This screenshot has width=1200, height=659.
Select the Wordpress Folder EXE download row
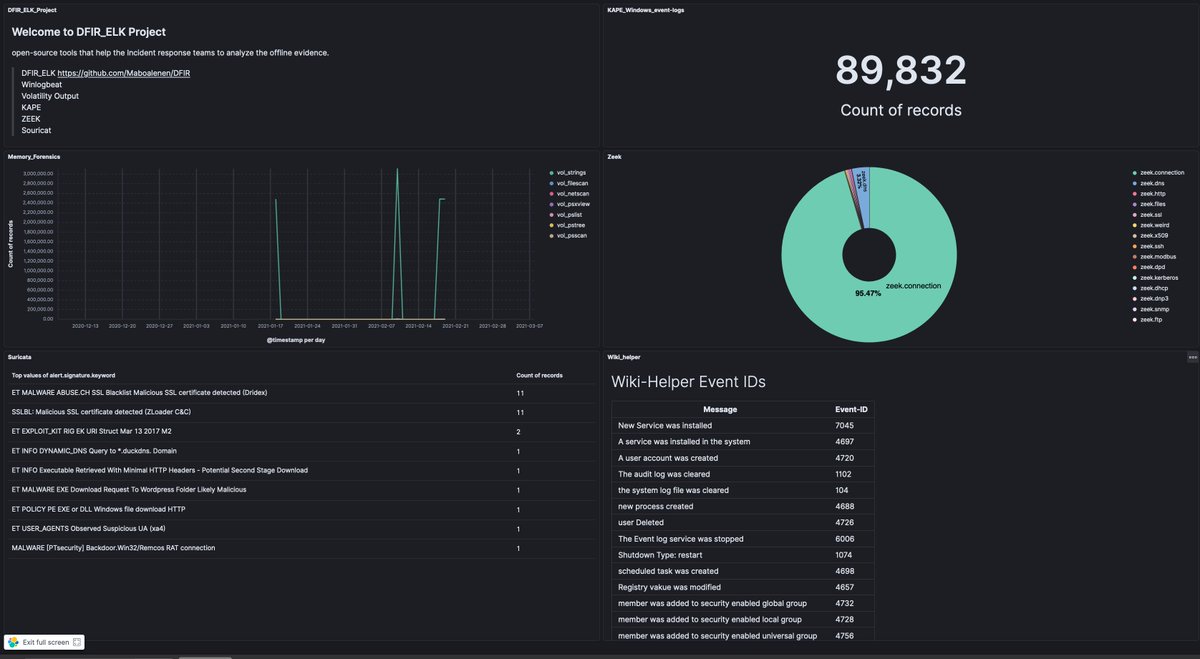pyautogui.click(x=300, y=490)
